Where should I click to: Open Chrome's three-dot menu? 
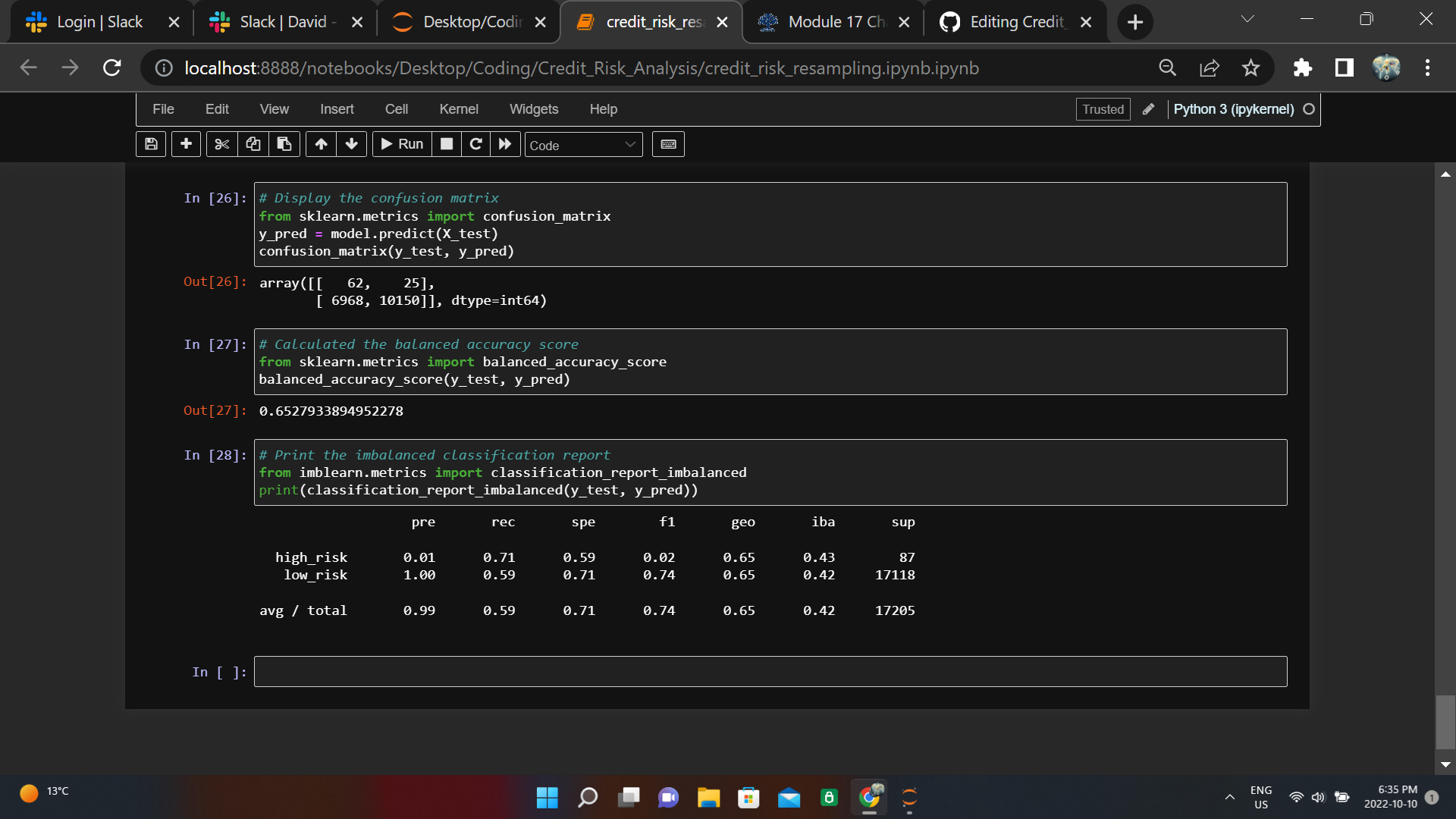click(1427, 67)
